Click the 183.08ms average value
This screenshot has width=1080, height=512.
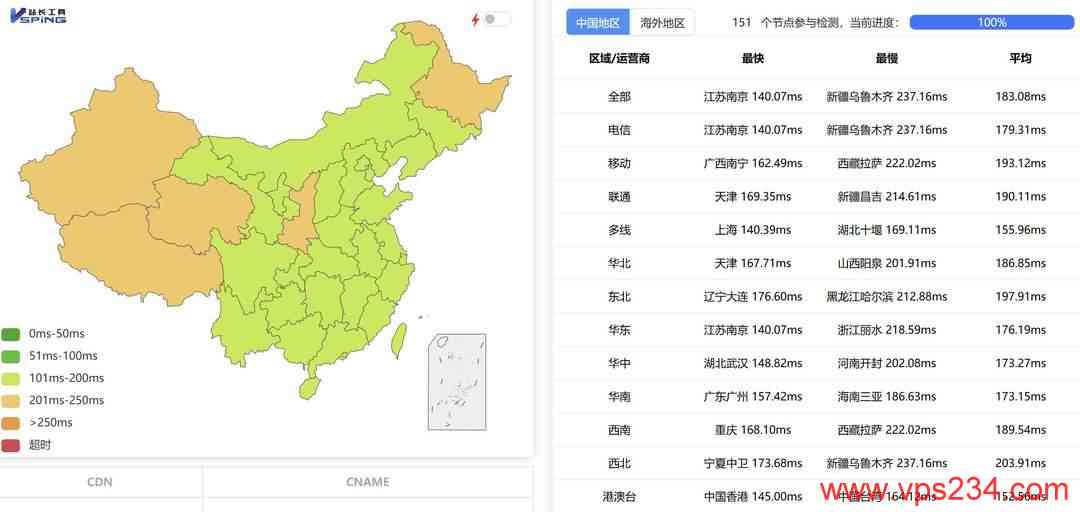click(1020, 97)
